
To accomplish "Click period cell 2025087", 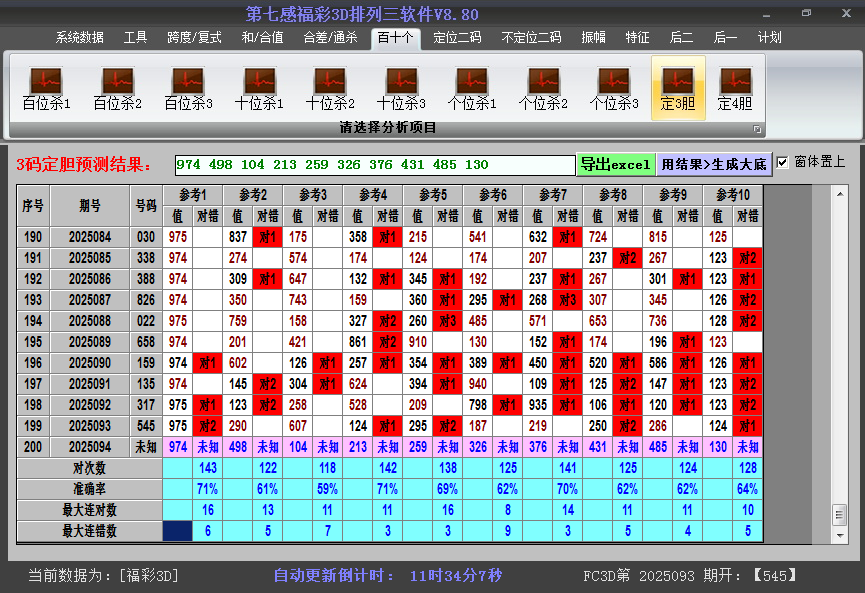I will click(90, 300).
